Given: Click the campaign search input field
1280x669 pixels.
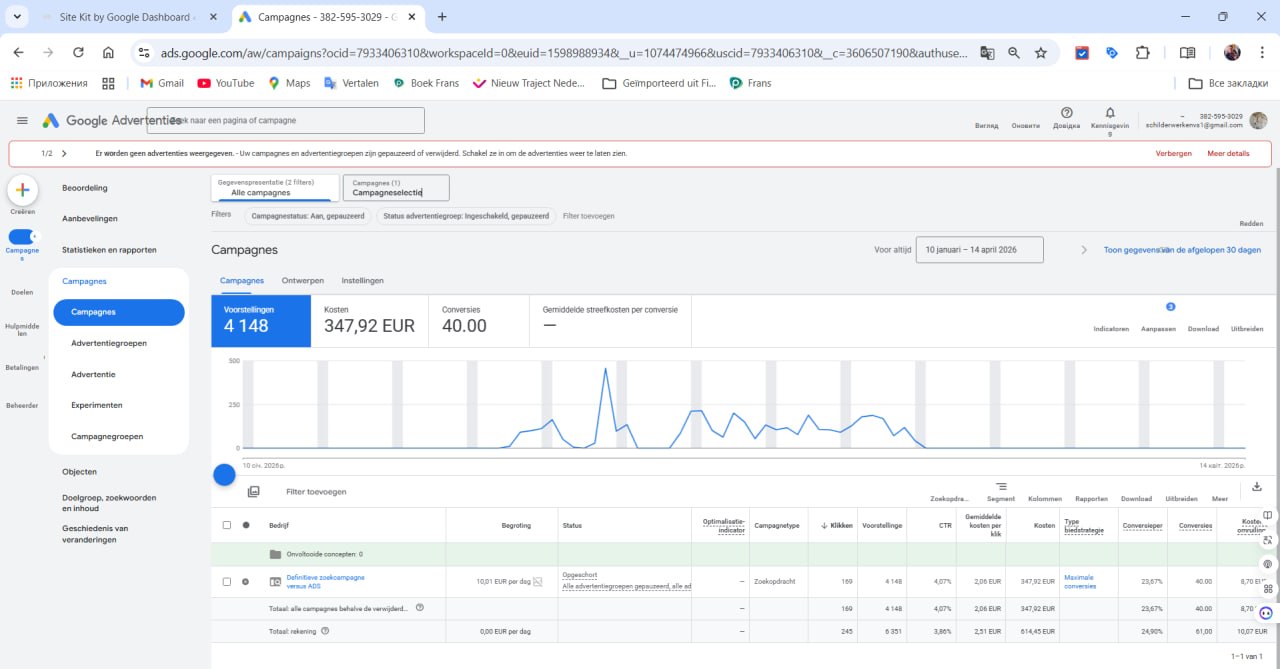Looking at the screenshot, I should [287, 120].
